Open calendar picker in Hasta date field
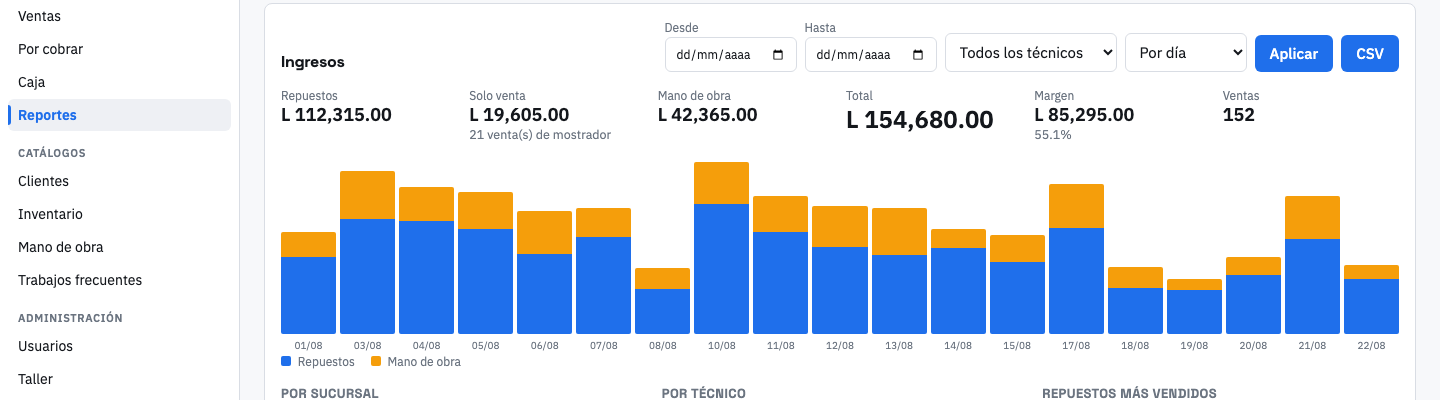This screenshot has height=400, width=1440. pos(918,55)
